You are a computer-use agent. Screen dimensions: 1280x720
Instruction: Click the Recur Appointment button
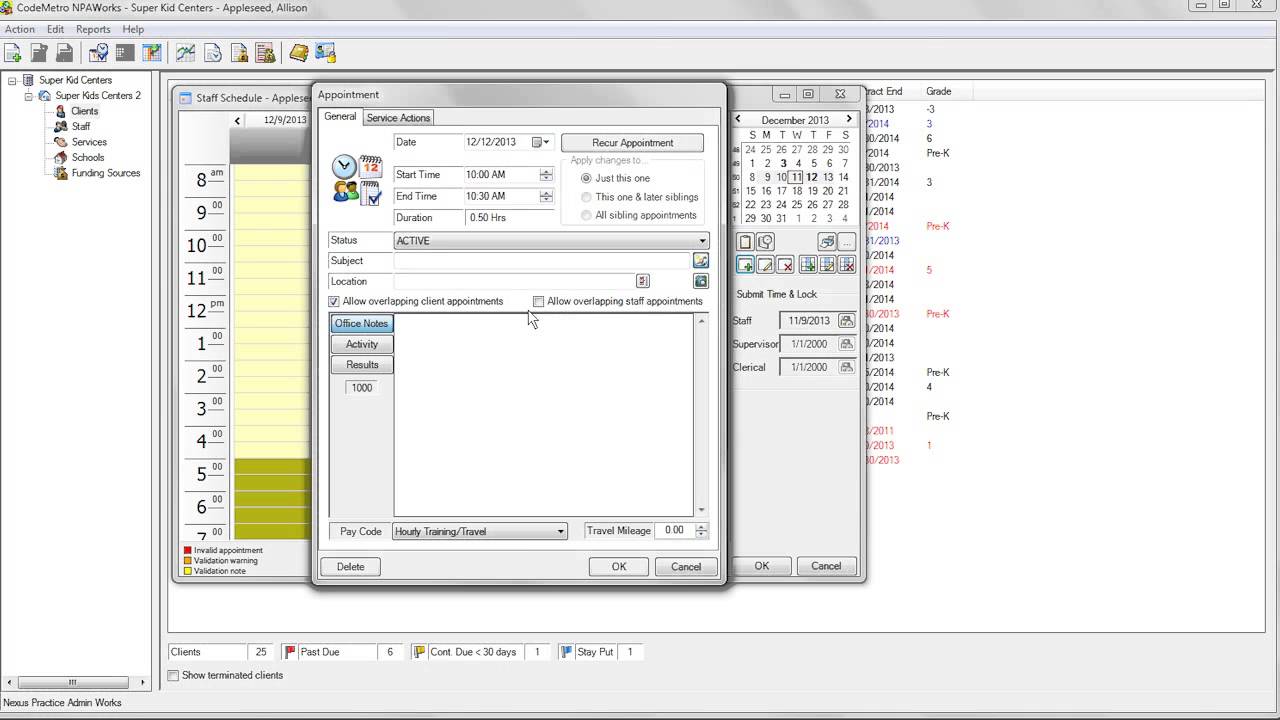click(632, 143)
